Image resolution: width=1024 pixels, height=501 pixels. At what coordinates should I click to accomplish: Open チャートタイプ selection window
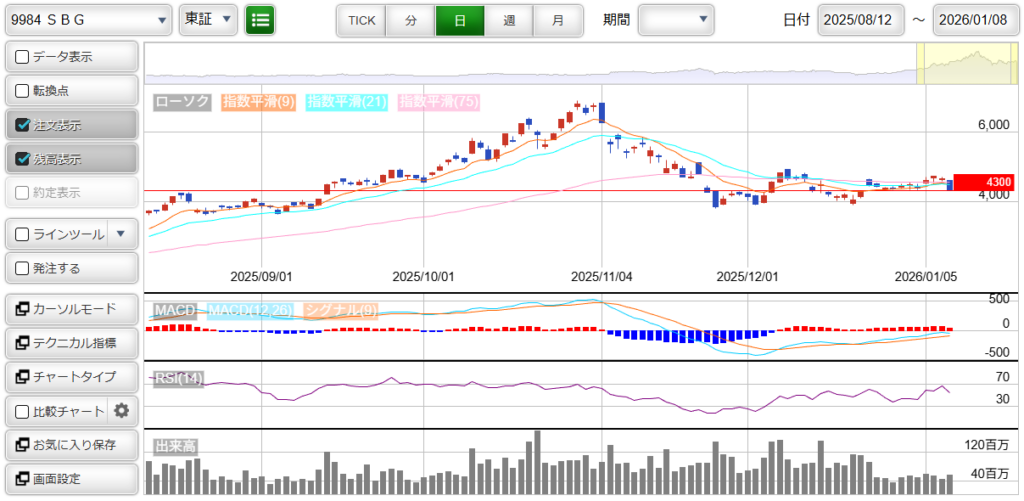tap(70, 377)
